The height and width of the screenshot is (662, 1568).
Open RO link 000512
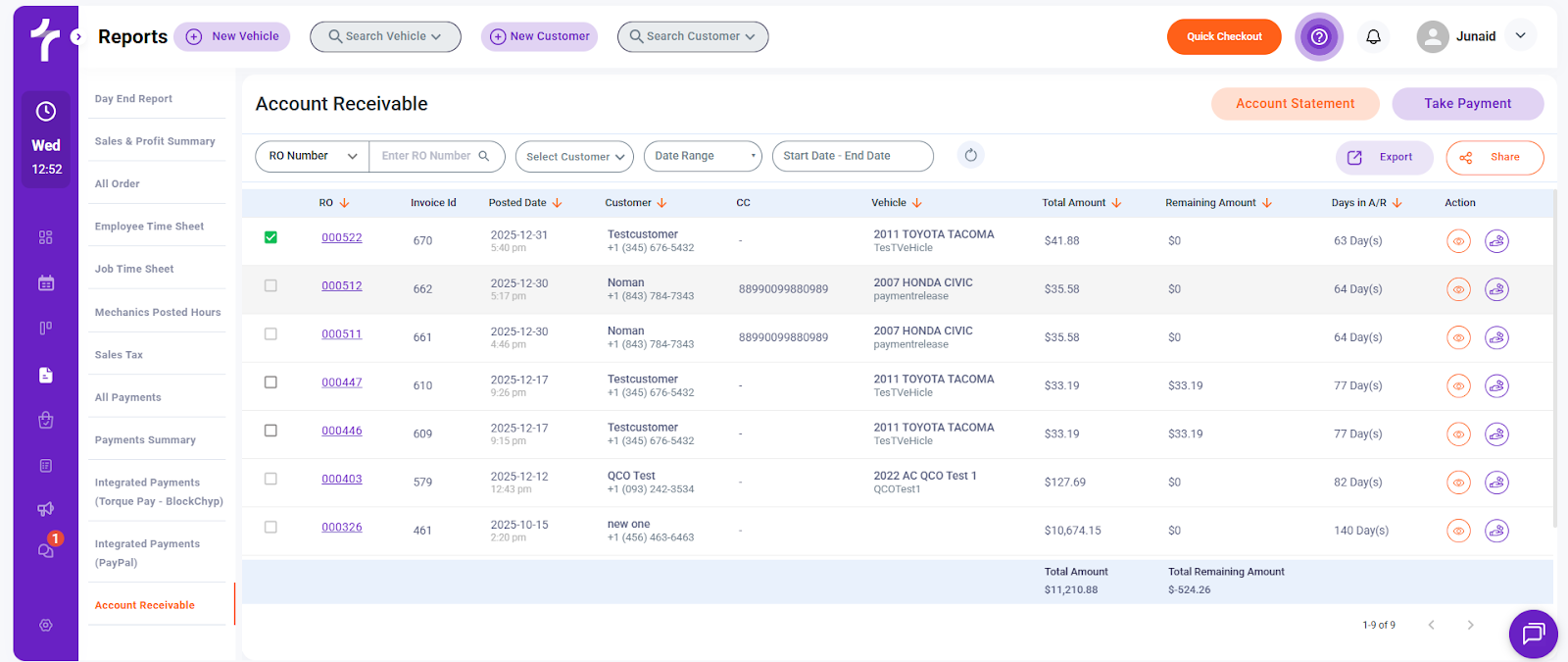click(342, 286)
